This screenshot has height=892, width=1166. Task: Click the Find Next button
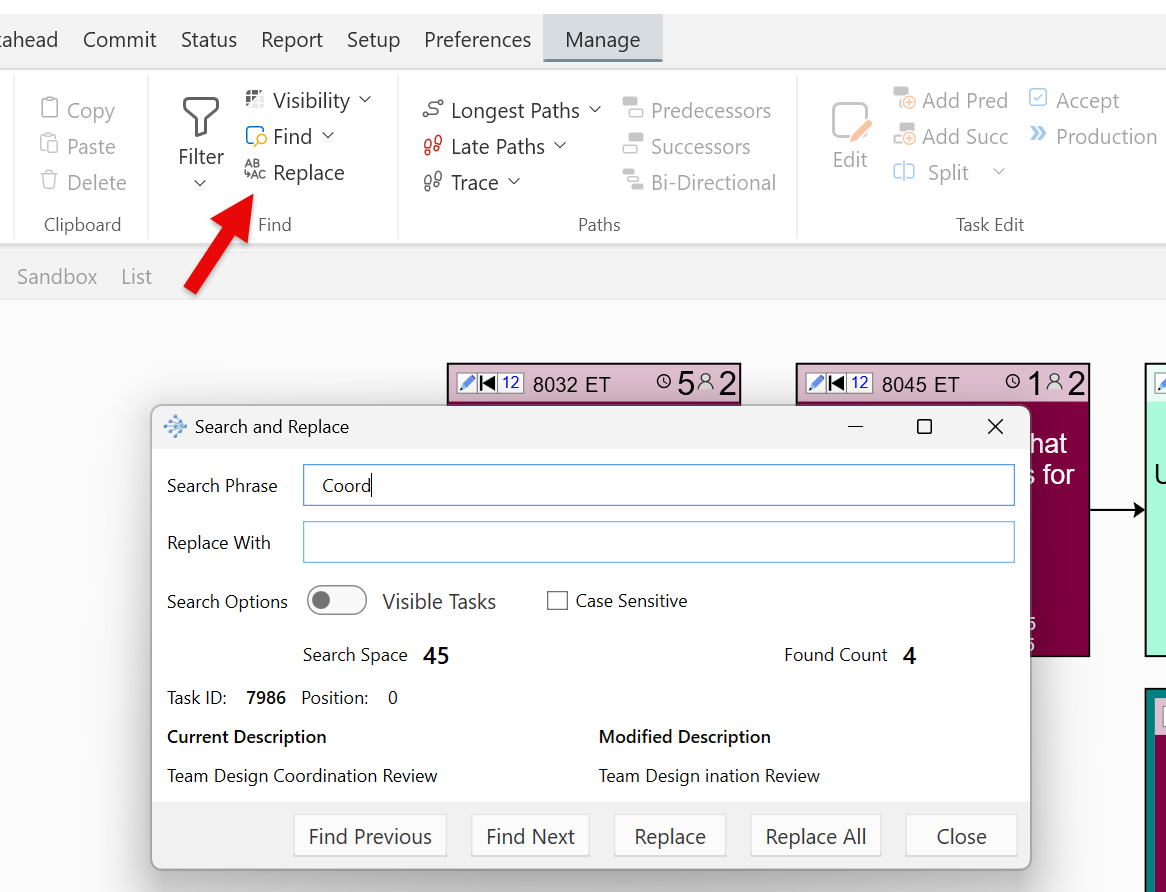tap(530, 836)
